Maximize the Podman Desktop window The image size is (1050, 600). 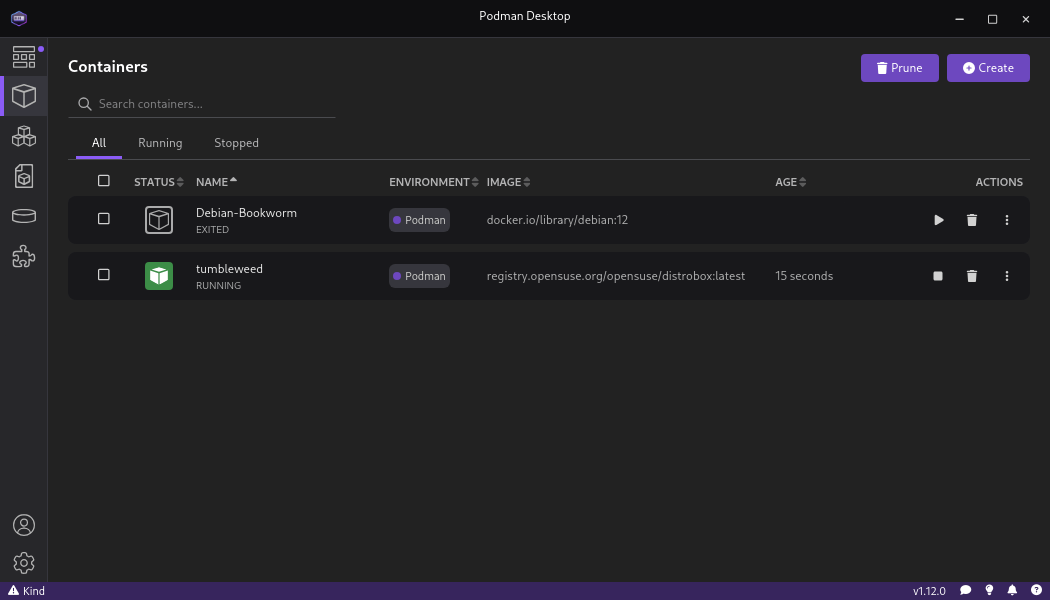tap(992, 19)
